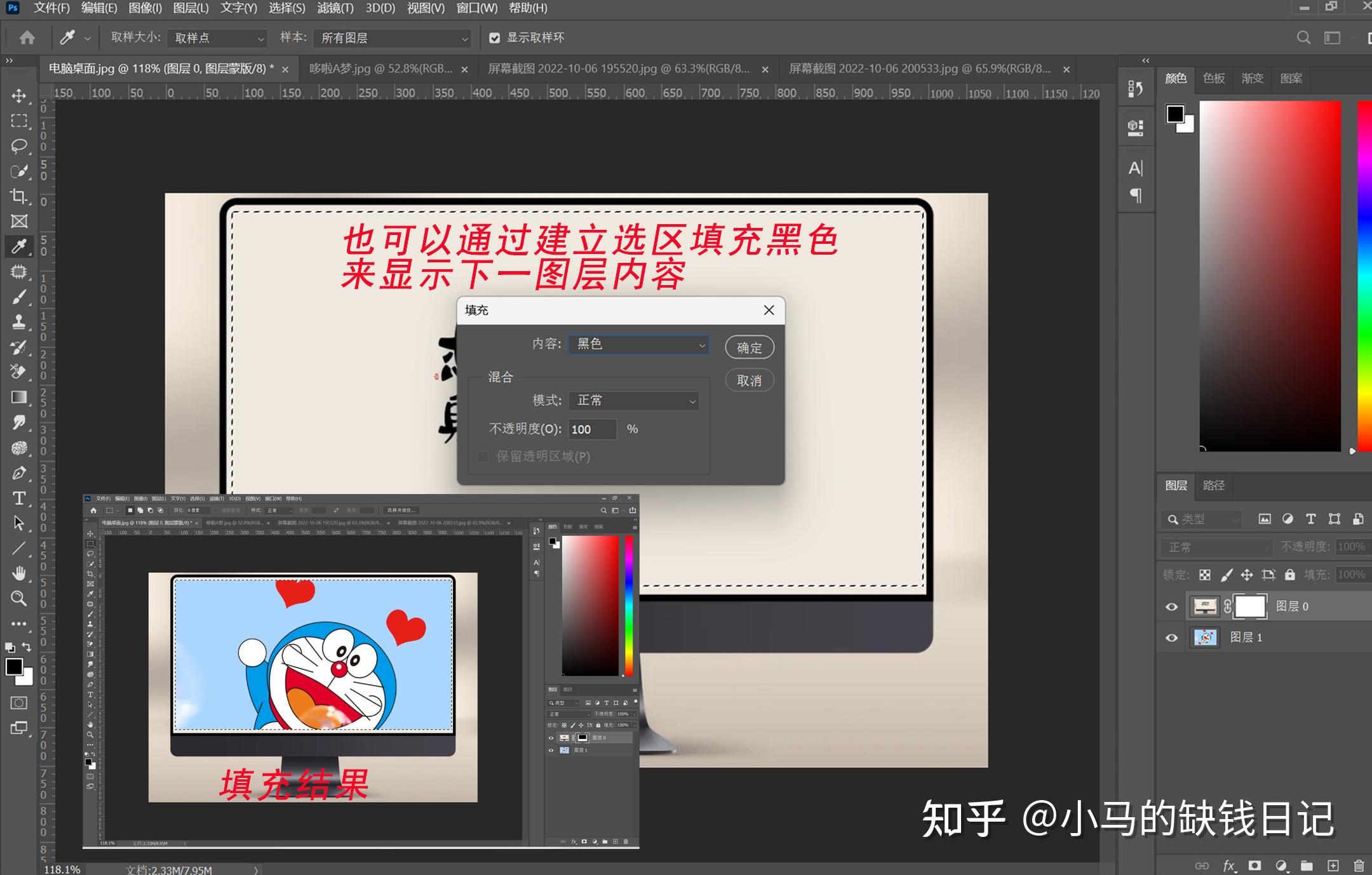Expand the left toolbar with double arrows

pyautogui.click(x=9, y=60)
